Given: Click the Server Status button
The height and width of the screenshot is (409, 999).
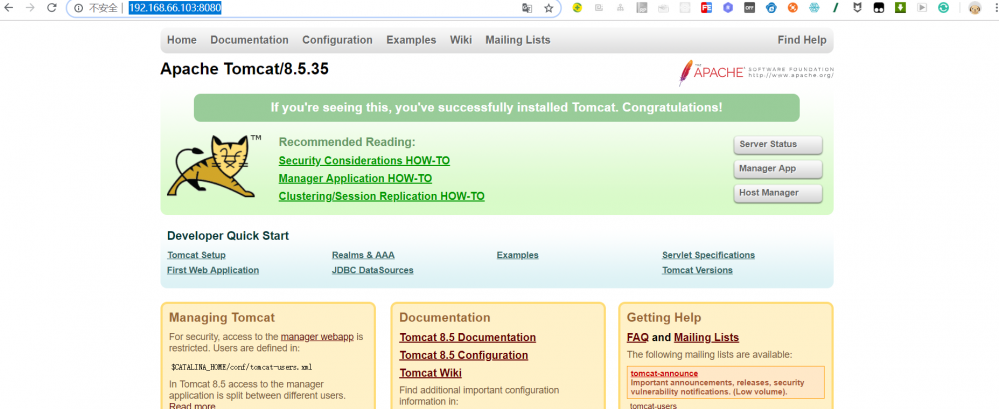Looking at the screenshot, I should pos(777,144).
